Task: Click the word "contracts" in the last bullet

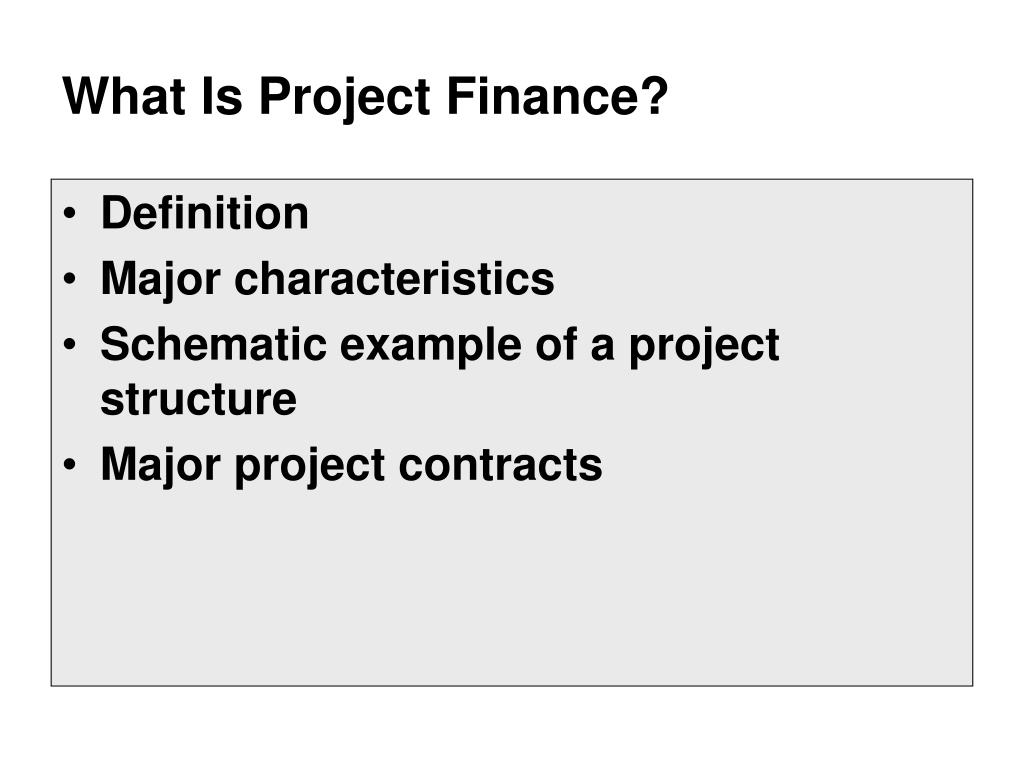Action: point(500,465)
